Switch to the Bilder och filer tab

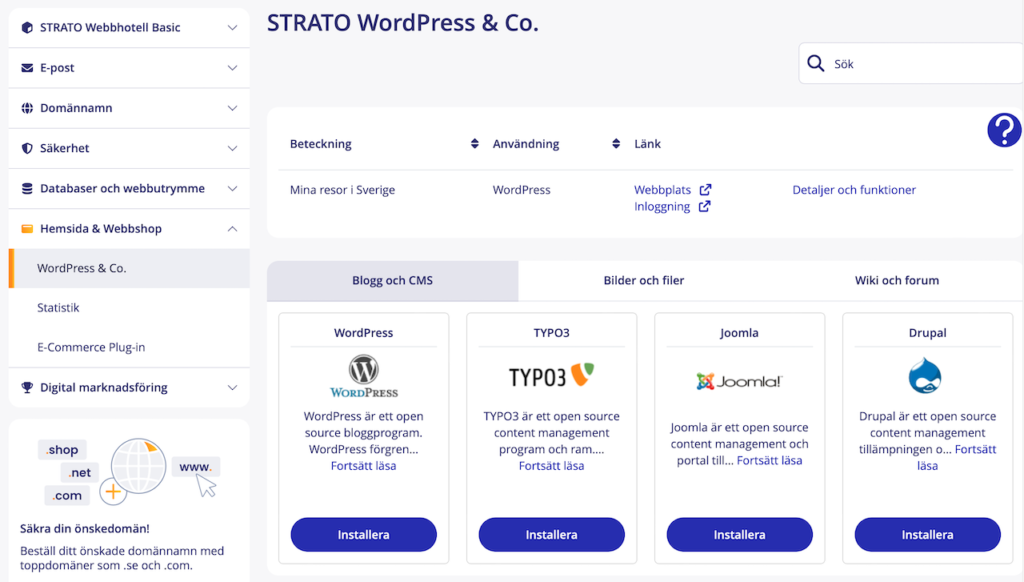pos(643,280)
